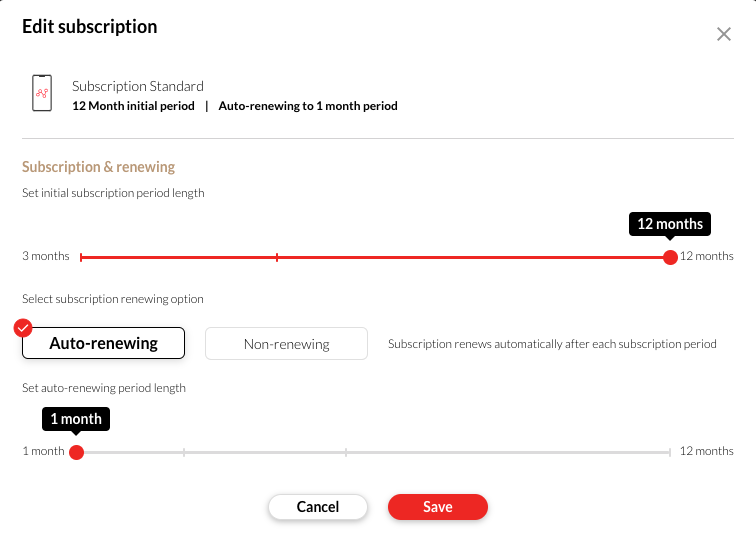Click the Subscription & renewing heading
Image resolution: width=756 pixels, height=537 pixels.
point(98,167)
